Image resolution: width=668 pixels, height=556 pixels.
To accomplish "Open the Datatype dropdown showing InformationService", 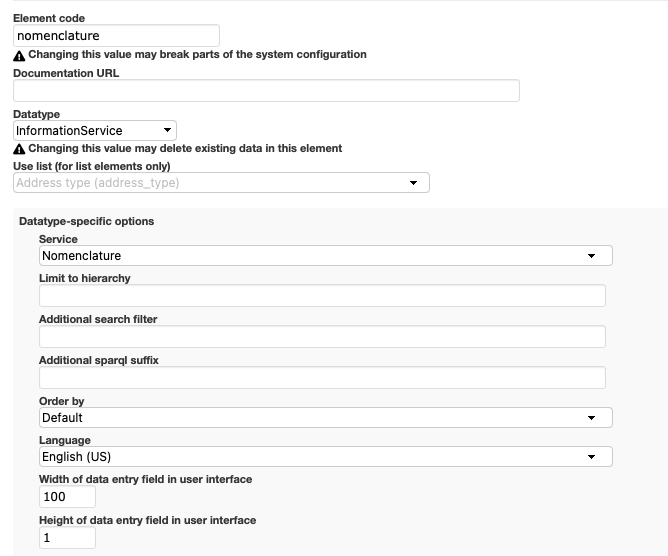I will point(95,130).
